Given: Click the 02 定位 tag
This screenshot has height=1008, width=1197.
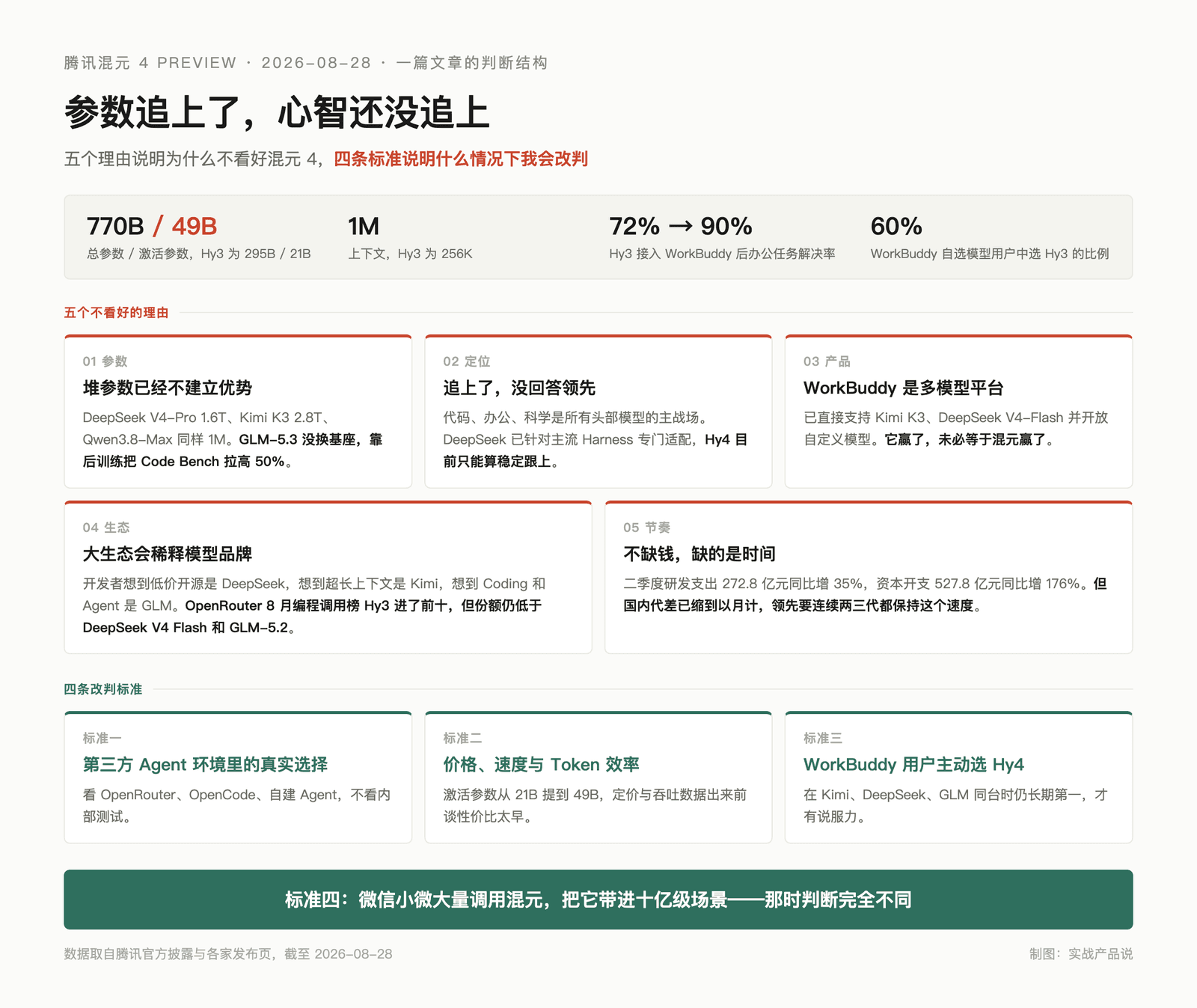Looking at the screenshot, I should (467, 361).
